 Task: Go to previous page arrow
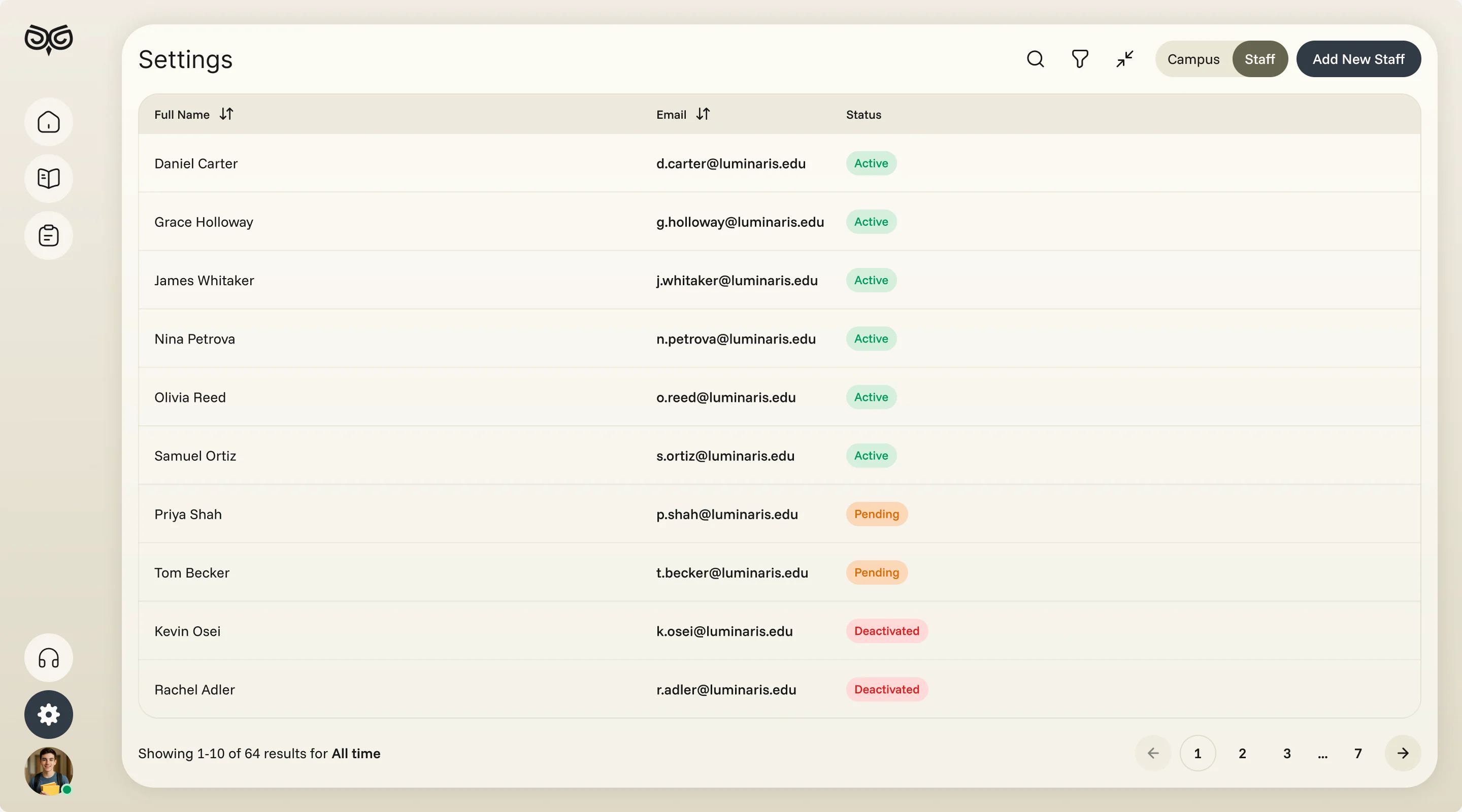click(1153, 754)
